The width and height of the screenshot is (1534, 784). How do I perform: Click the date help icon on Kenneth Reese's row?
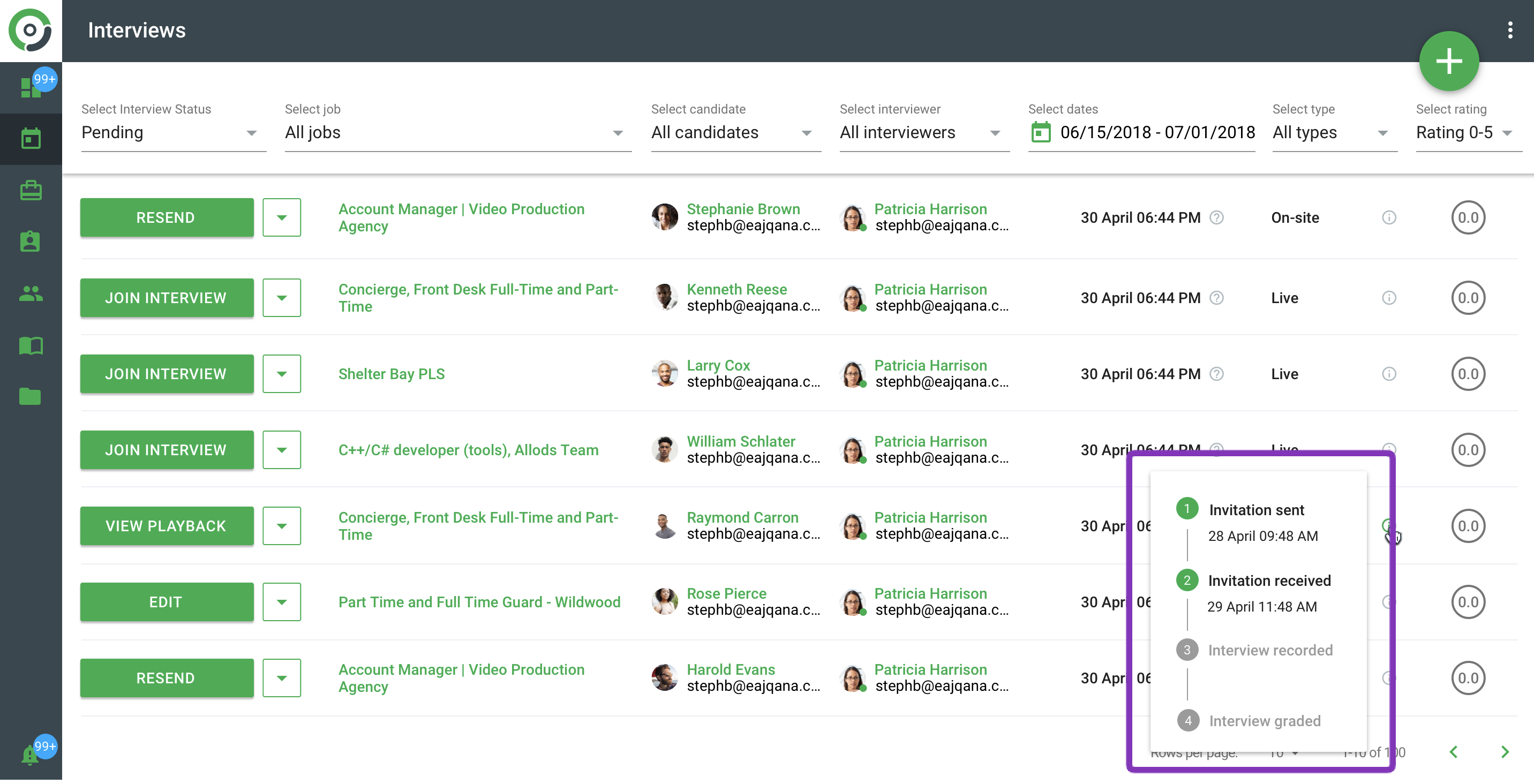pyautogui.click(x=1216, y=298)
